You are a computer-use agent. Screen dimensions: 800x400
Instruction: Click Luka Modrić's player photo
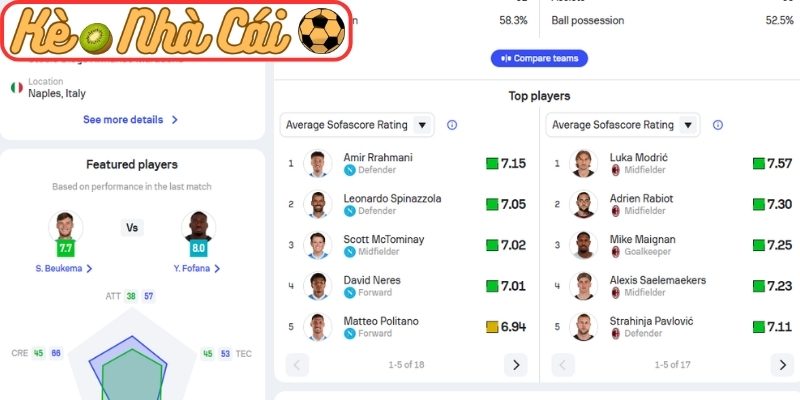coord(584,163)
